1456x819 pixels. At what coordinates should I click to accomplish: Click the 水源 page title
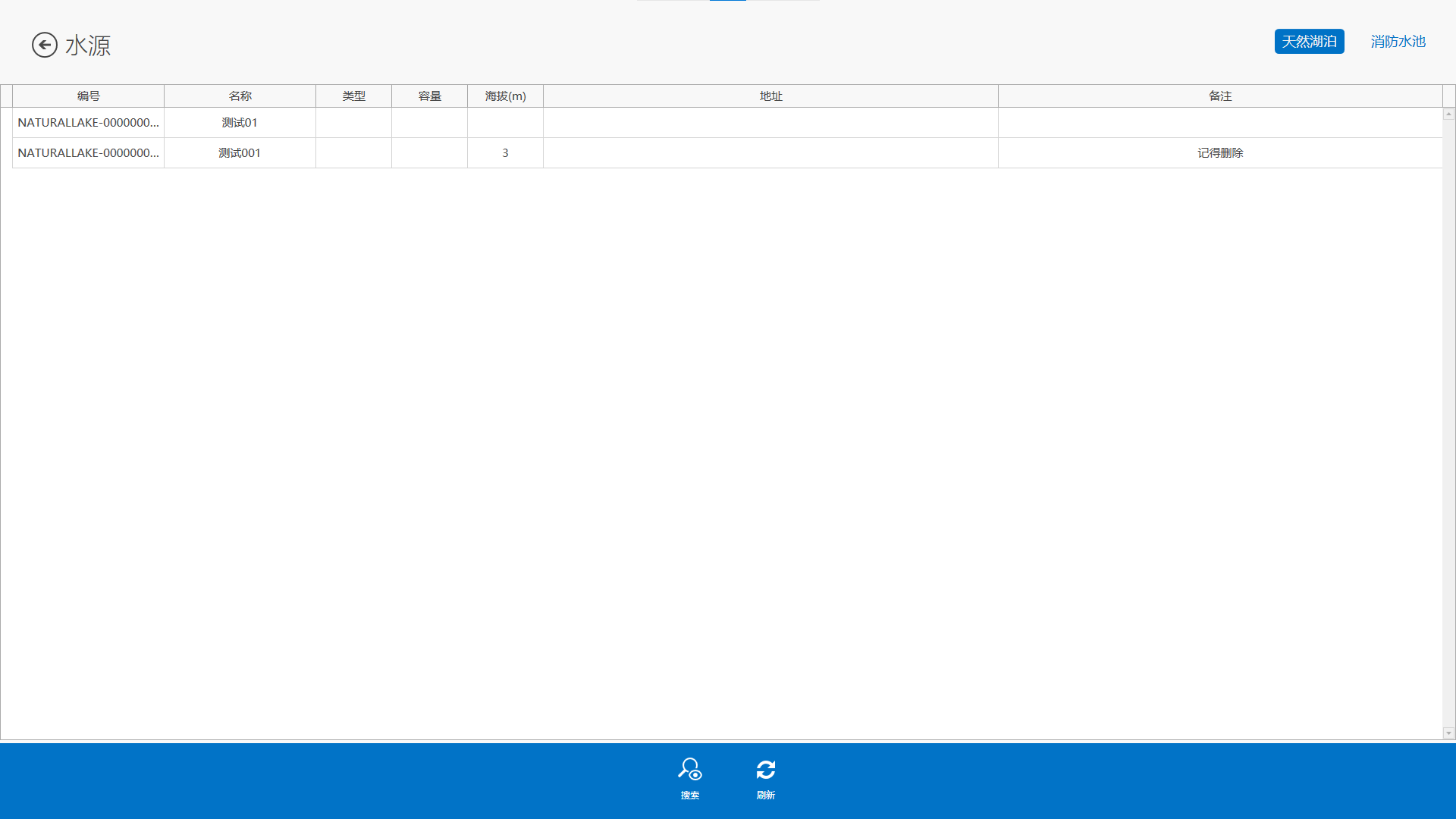pyautogui.click(x=88, y=45)
